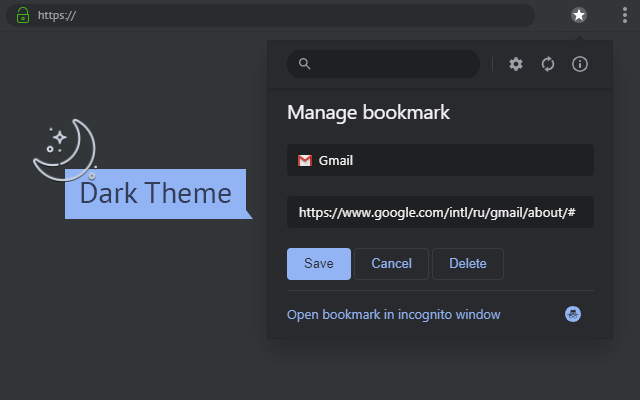
Task: Edit the Gmail bookmark name field
Action: (x=450, y=160)
